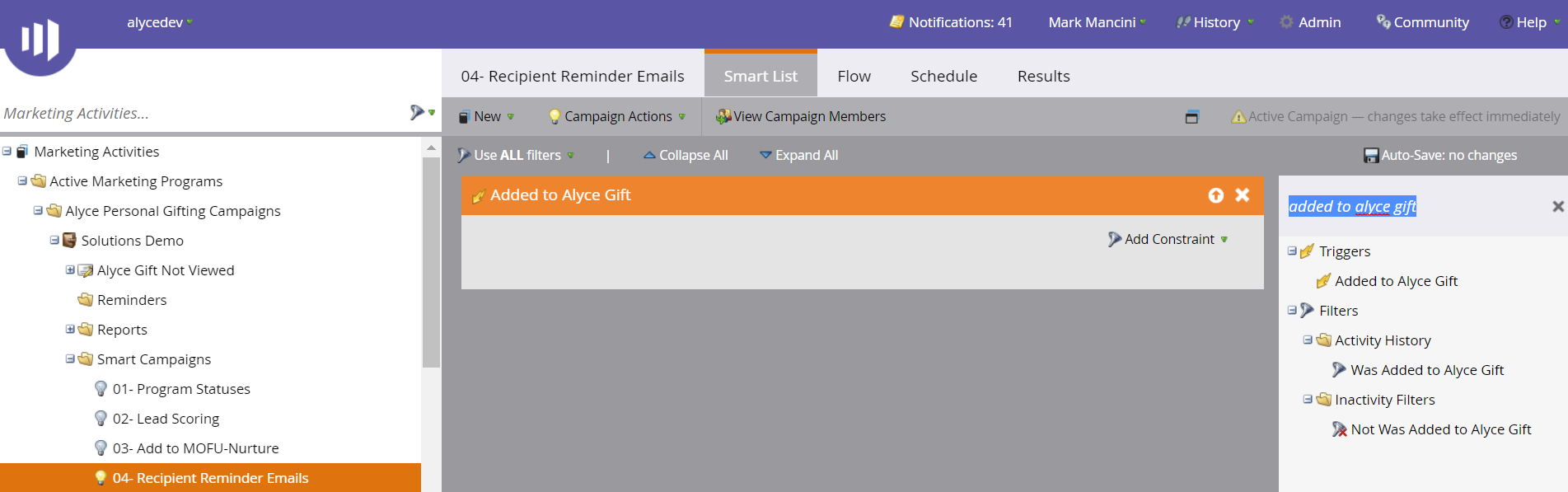The height and width of the screenshot is (492, 1568).
Task: Click the Marketing Activities search field
Action: [x=204, y=113]
